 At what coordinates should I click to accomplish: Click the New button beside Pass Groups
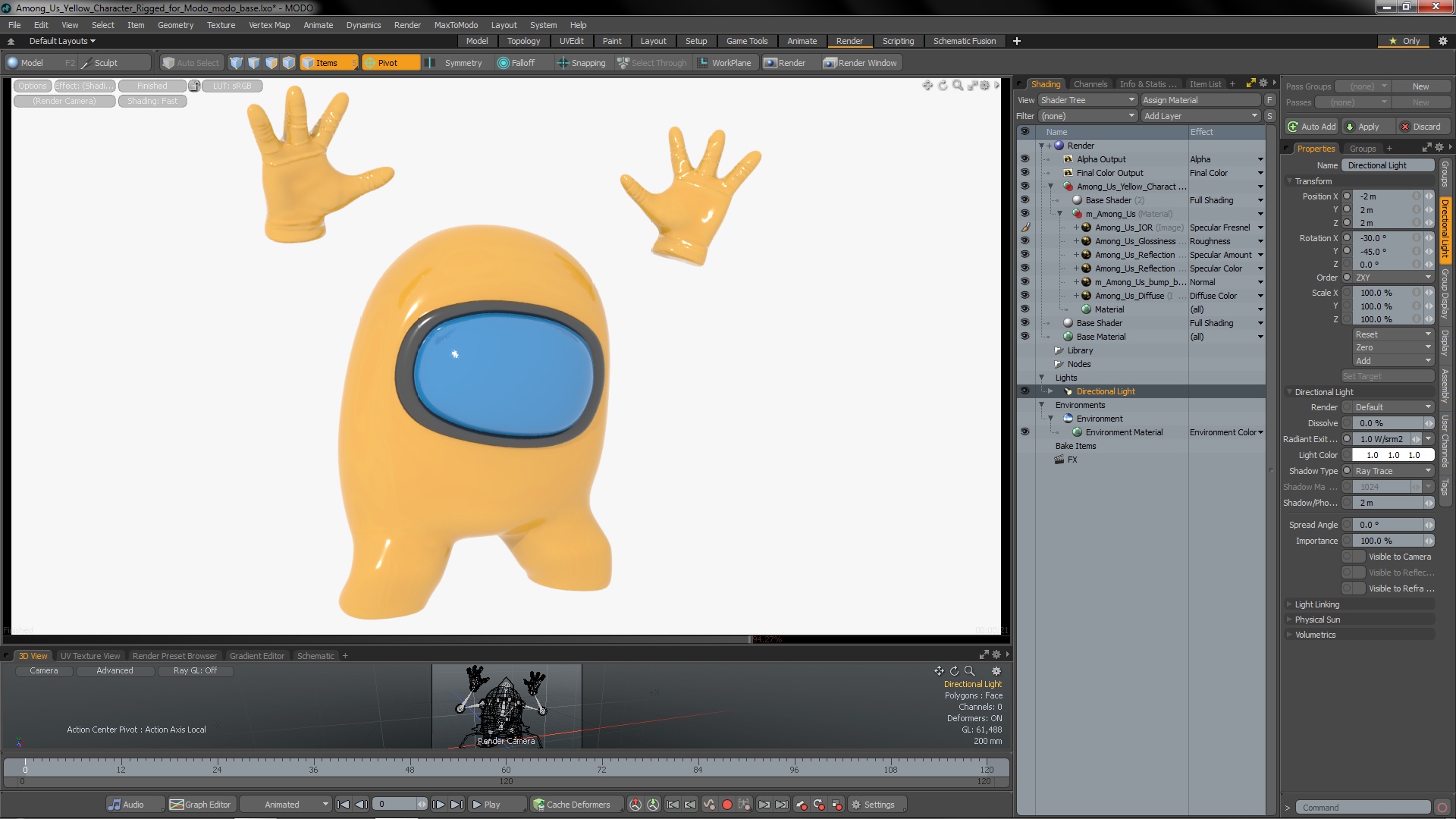(x=1420, y=86)
